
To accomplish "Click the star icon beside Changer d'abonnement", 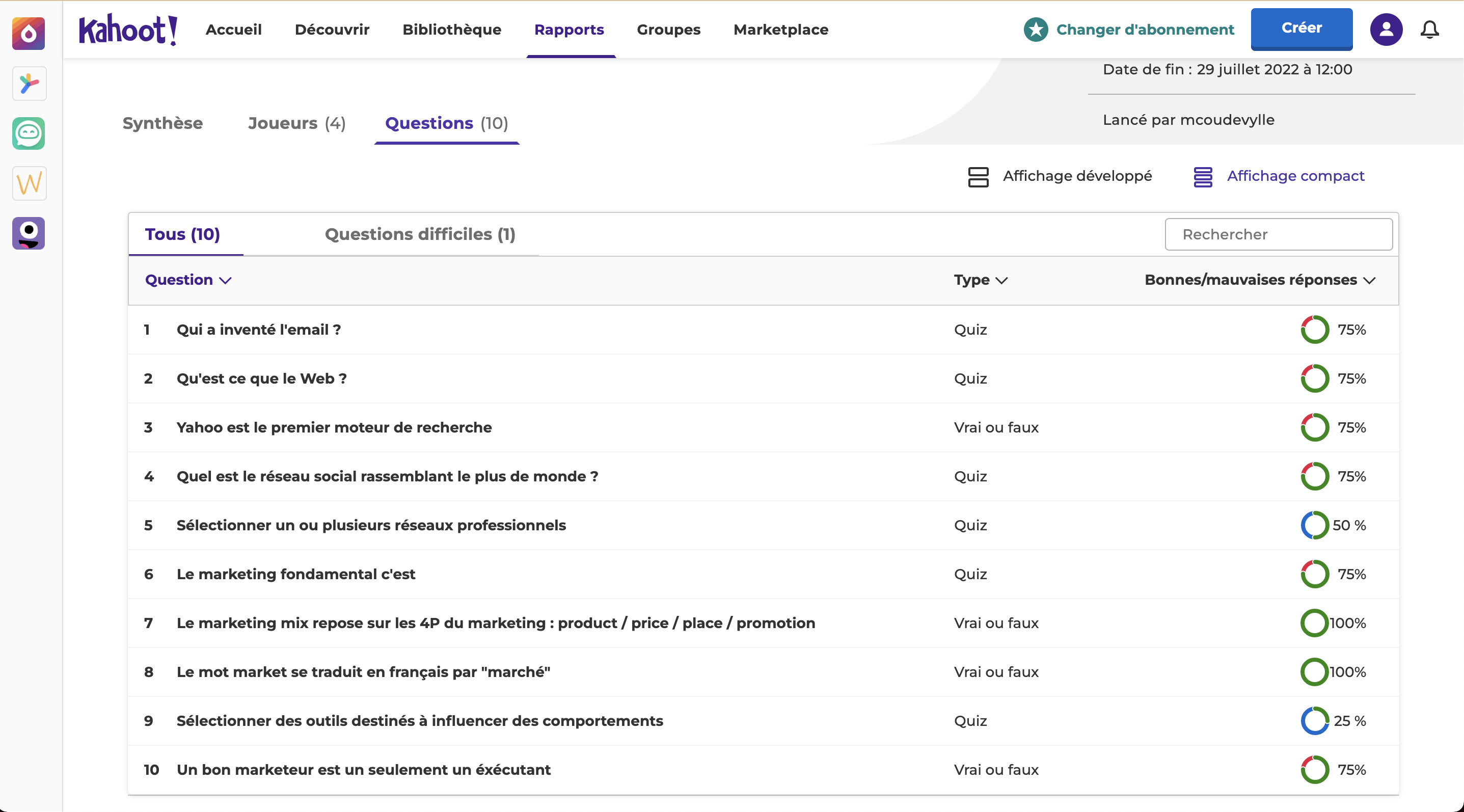I will [x=1036, y=30].
